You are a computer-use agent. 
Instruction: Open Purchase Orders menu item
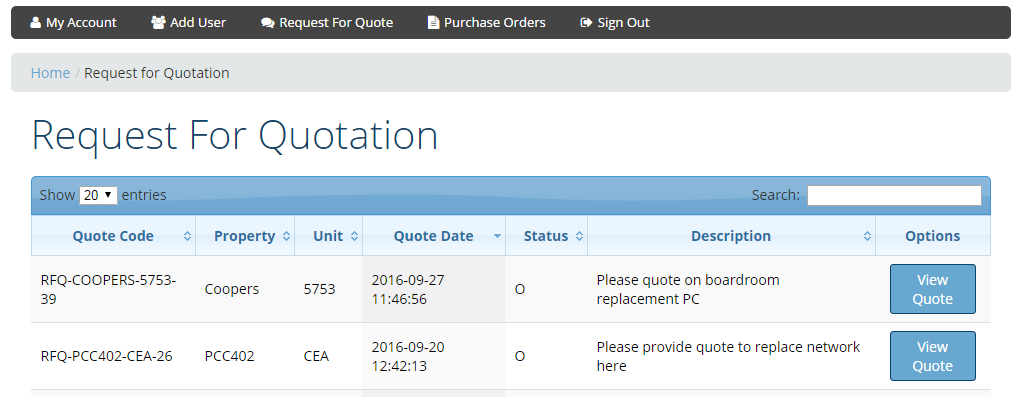coord(486,22)
